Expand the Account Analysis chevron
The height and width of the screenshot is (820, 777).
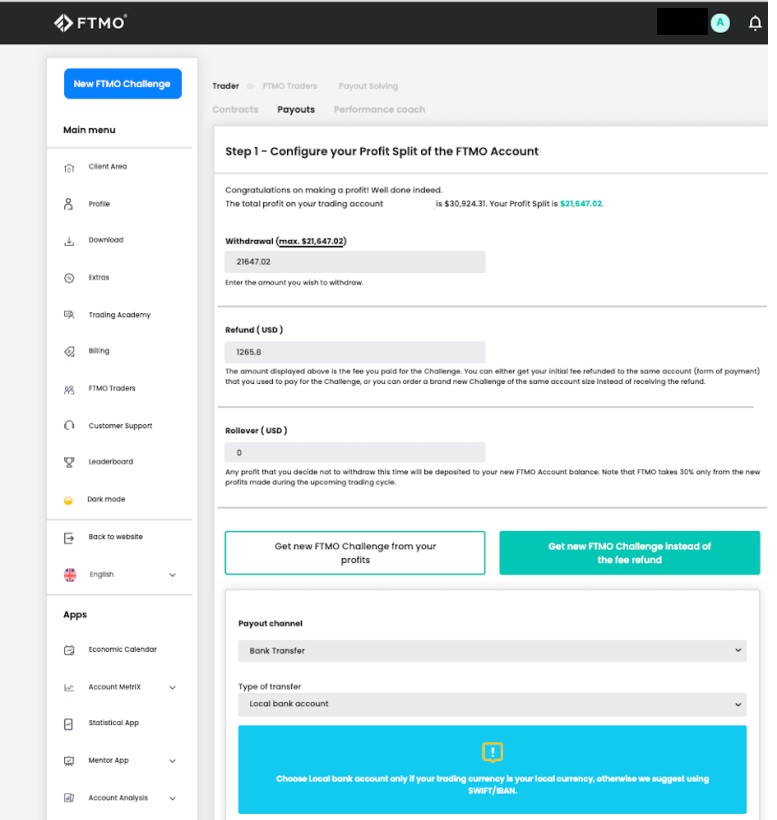coord(173,799)
